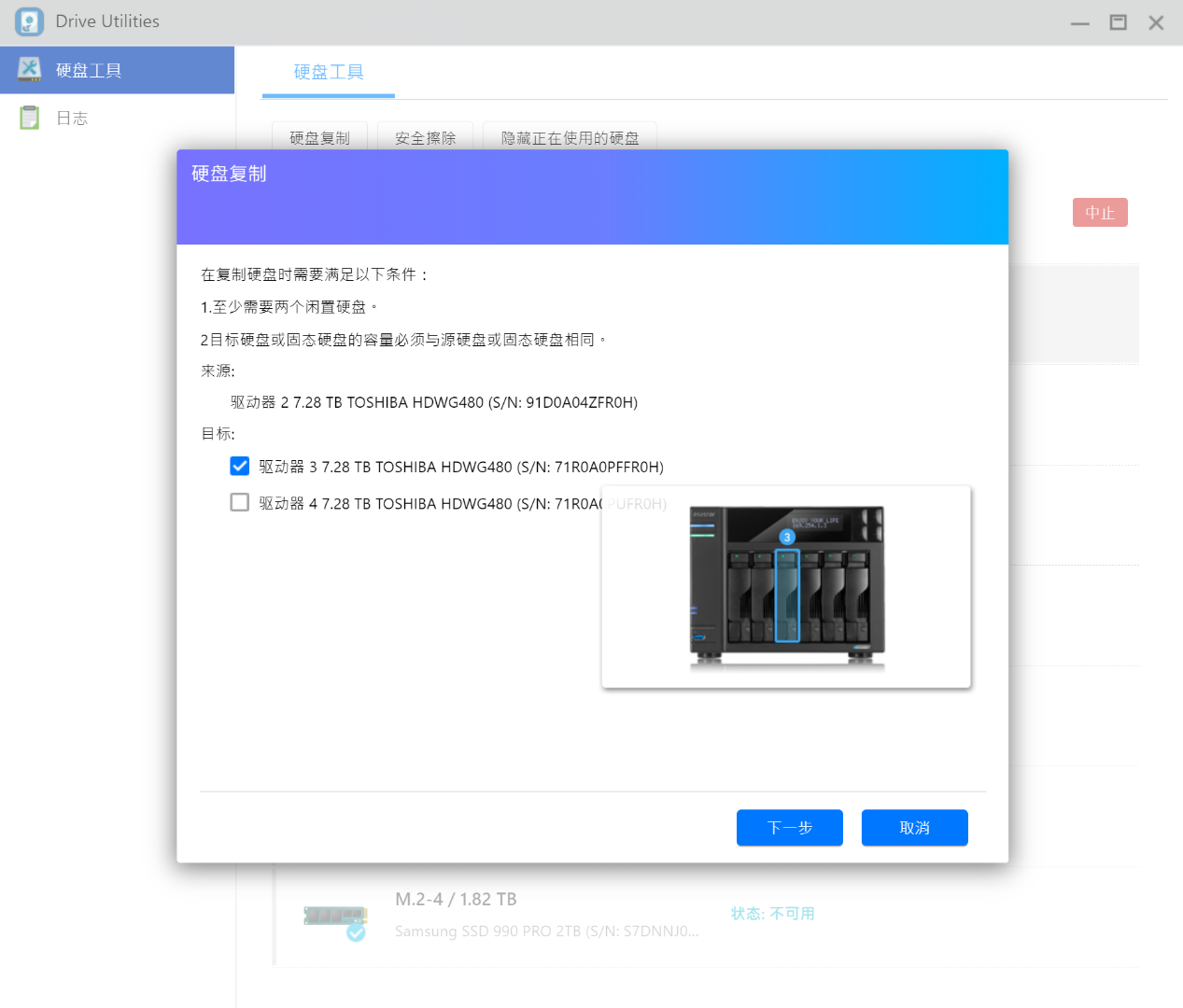Click the 状态: 不可用 status text
Viewport: 1183px width, 1008px height.
tap(772, 914)
